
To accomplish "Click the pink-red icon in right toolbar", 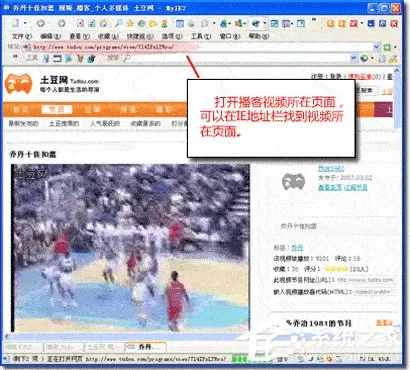I will point(354,23).
